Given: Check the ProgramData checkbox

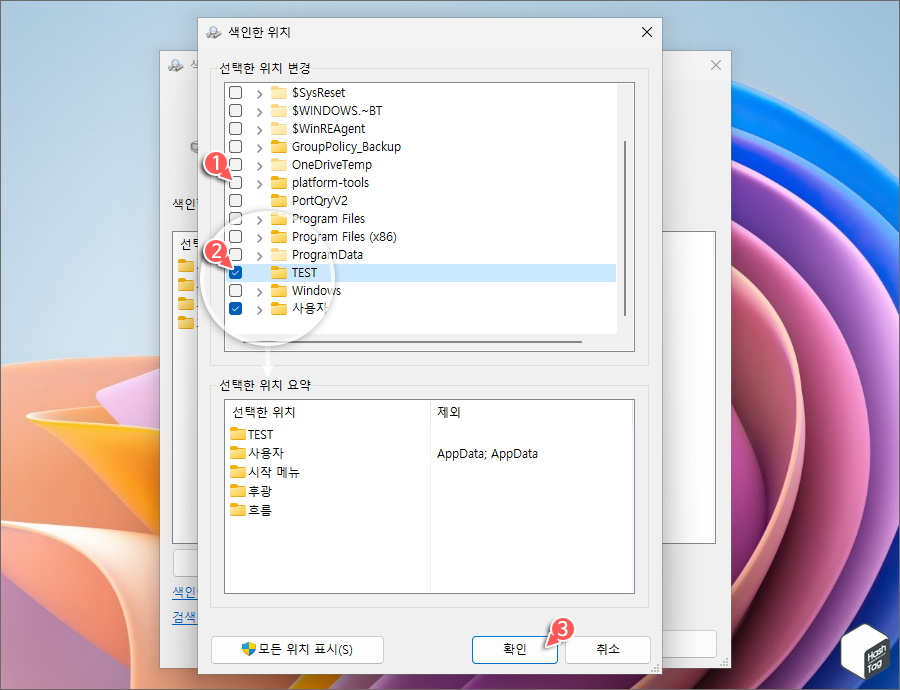Looking at the screenshot, I should (x=234, y=254).
